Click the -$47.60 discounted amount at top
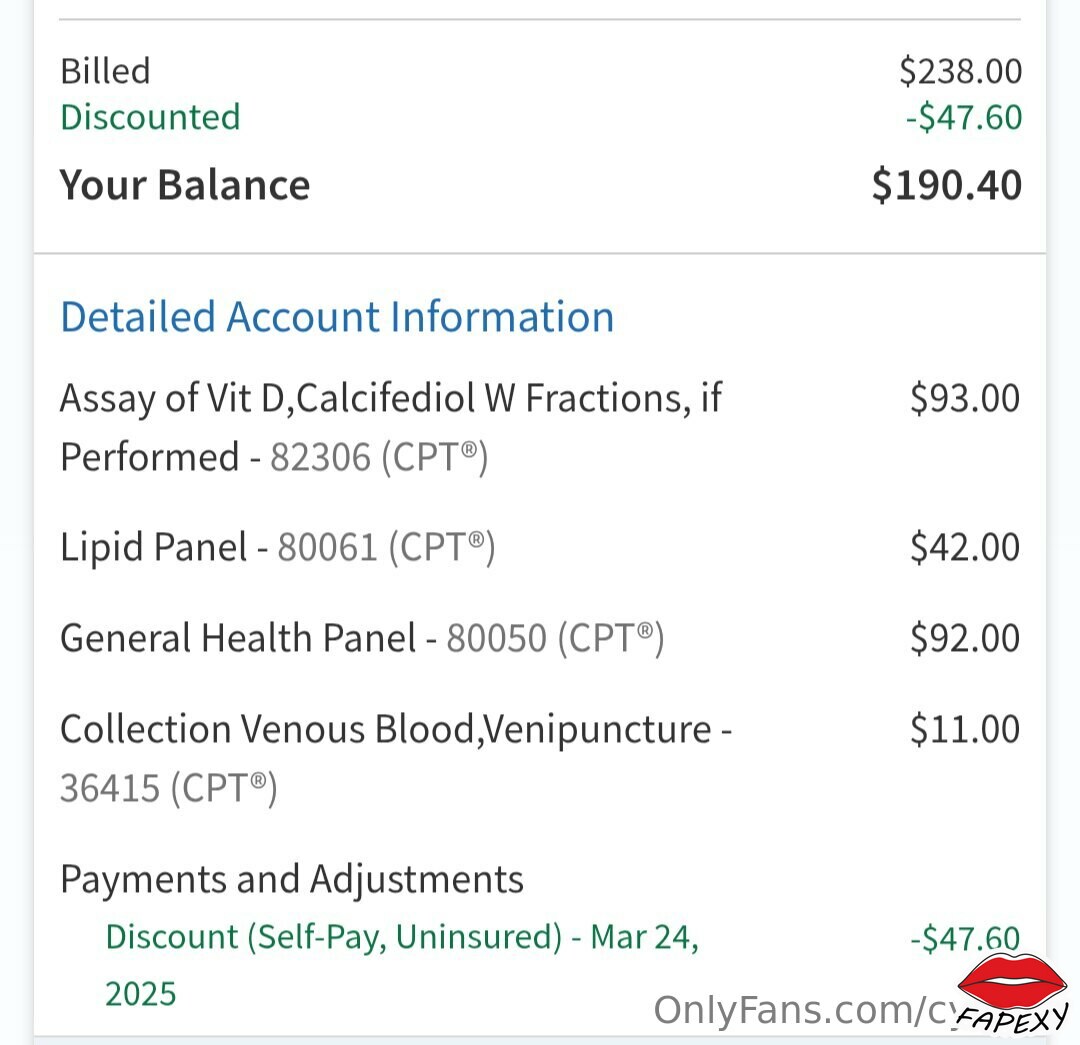This screenshot has width=1080, height=1045. (964, 117)
